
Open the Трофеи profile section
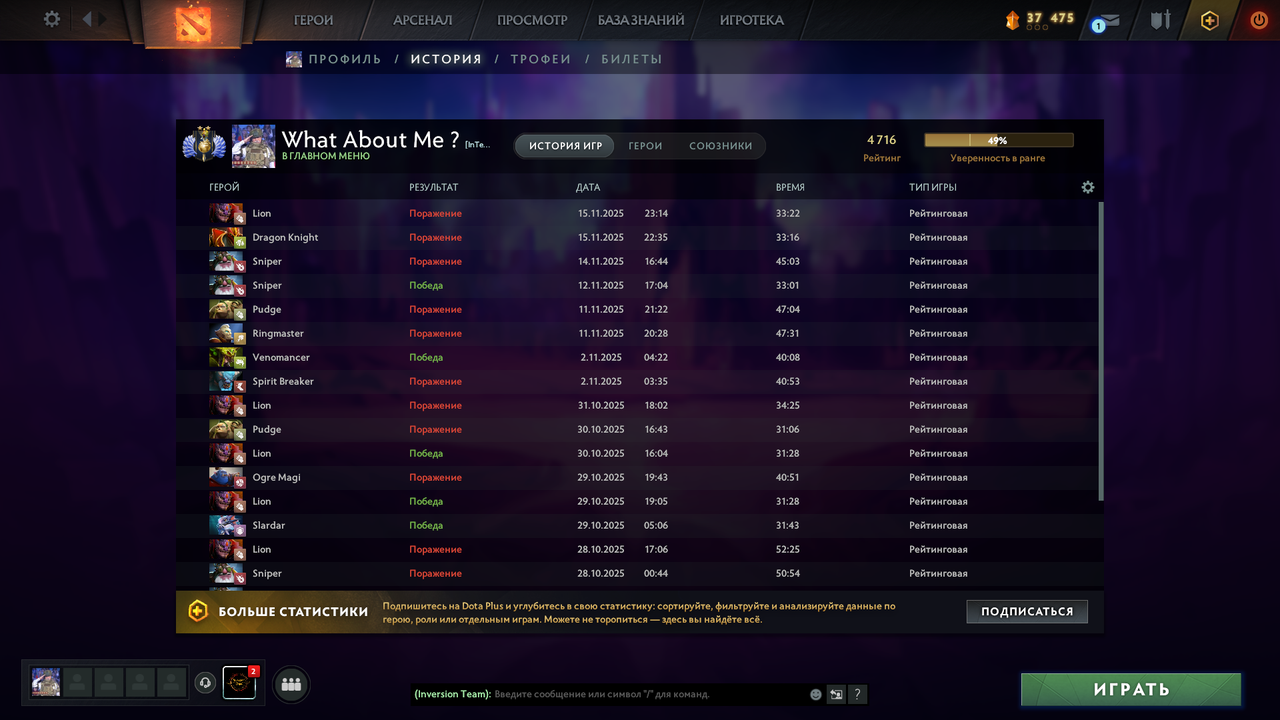(541, 59)
